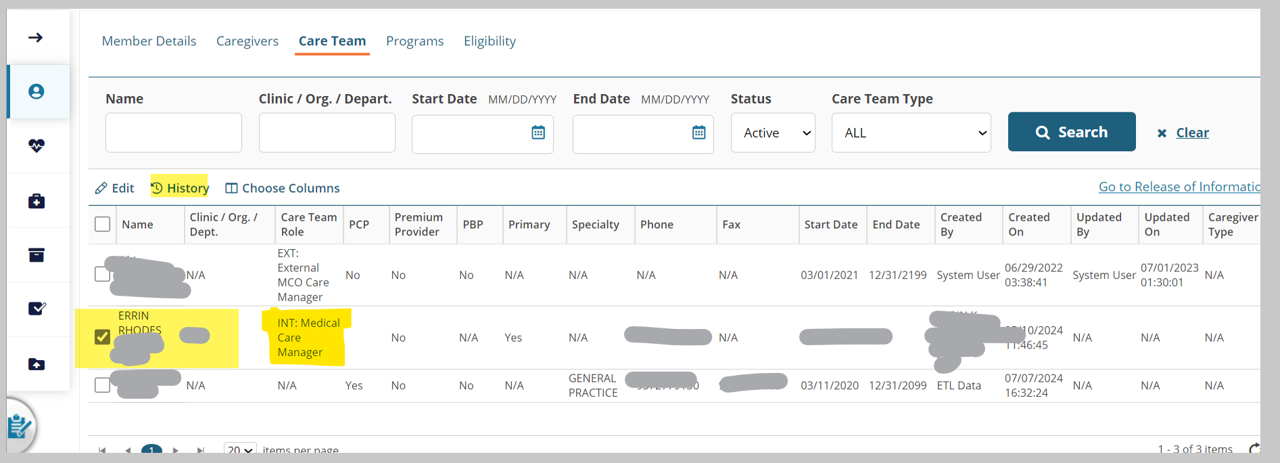Open the heart health sidebar icon
Viewport: 1280px width, 463px height.
click(x=37, y=146)
